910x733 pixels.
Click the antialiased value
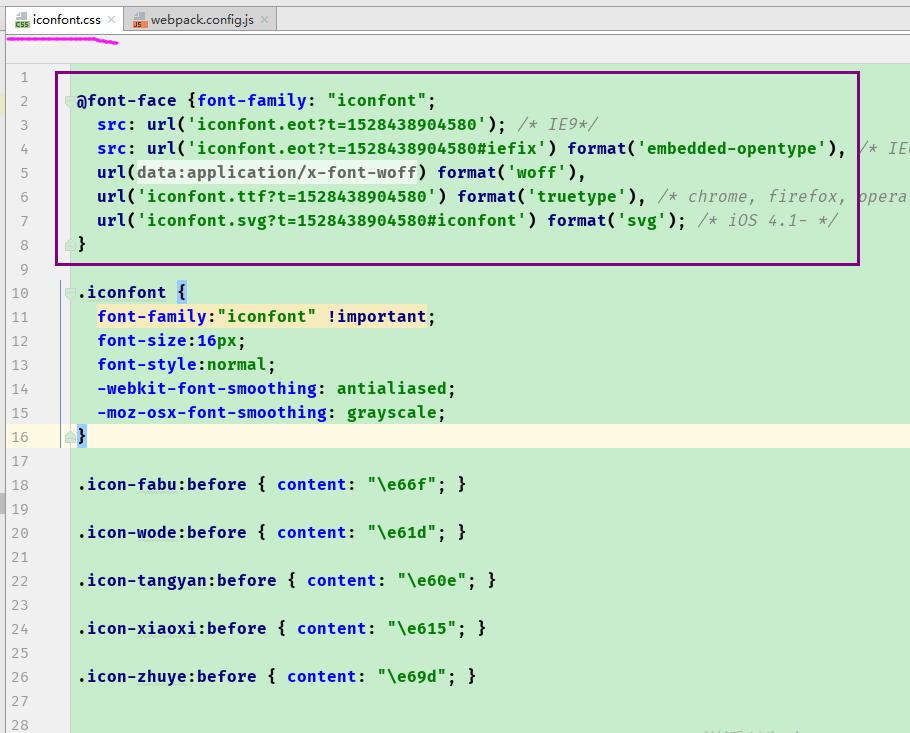392,388
